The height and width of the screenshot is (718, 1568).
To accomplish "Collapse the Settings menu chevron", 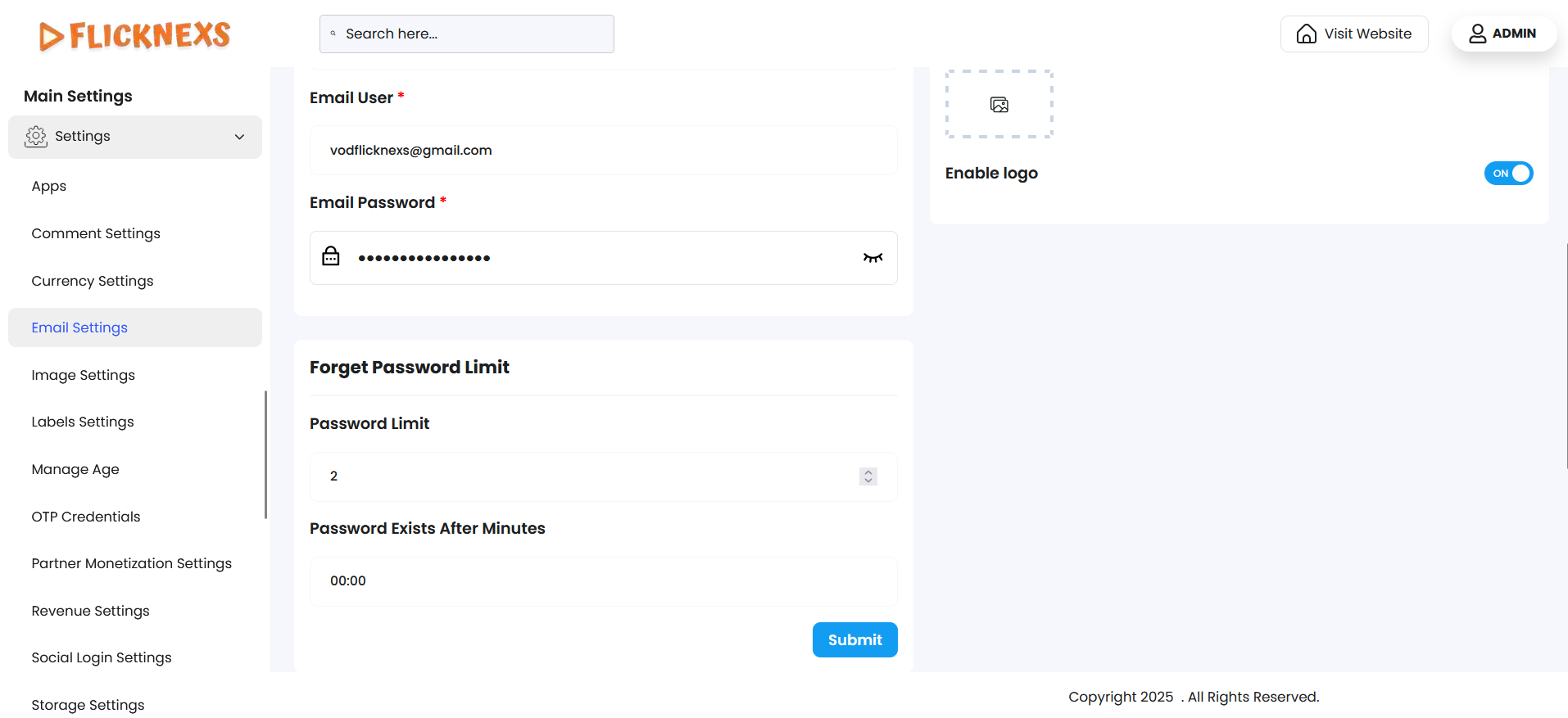I will (x=239, y=137).
